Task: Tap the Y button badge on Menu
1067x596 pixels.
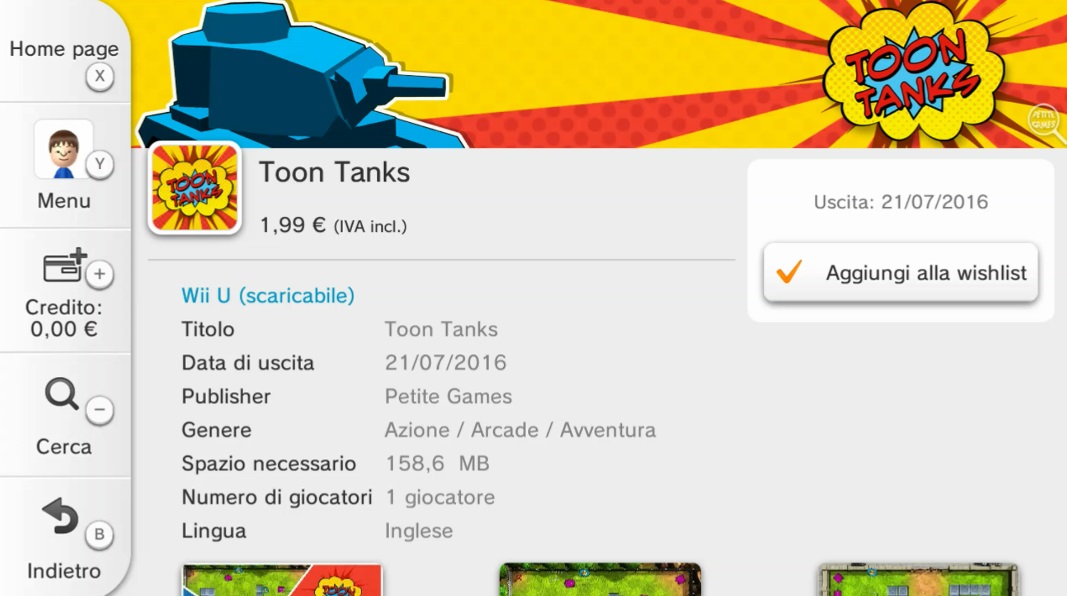Action: click(99, 164)
